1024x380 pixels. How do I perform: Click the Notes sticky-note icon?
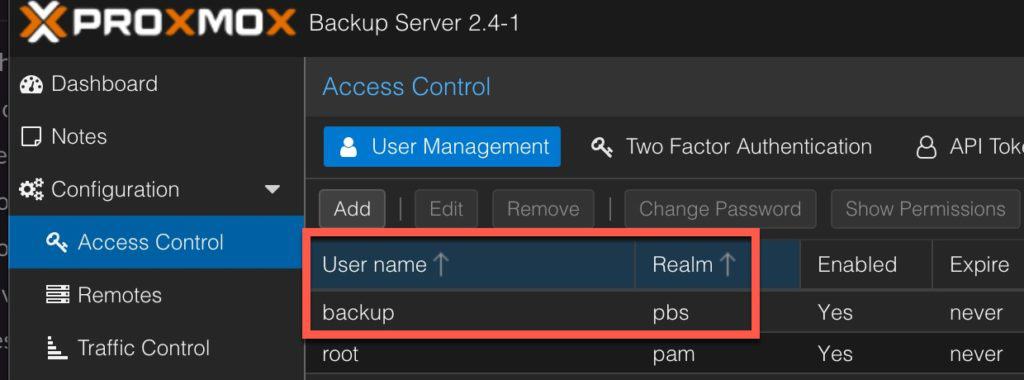click(31, 137)
